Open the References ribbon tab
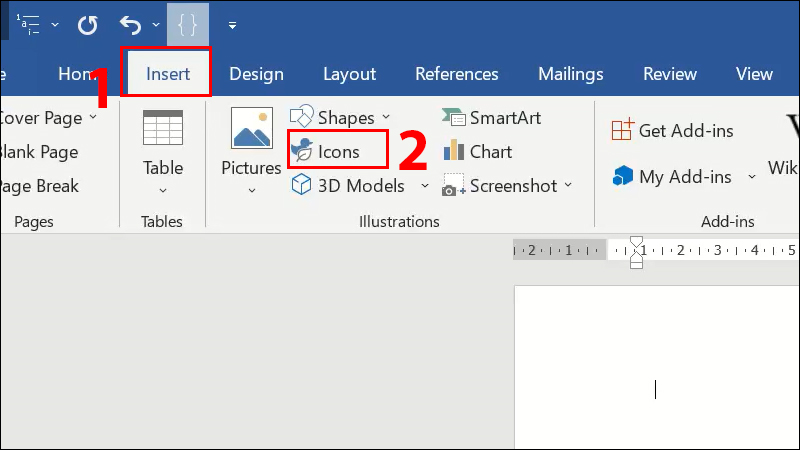The height and width of the screenshot is (450, 800). click(456, 74)
